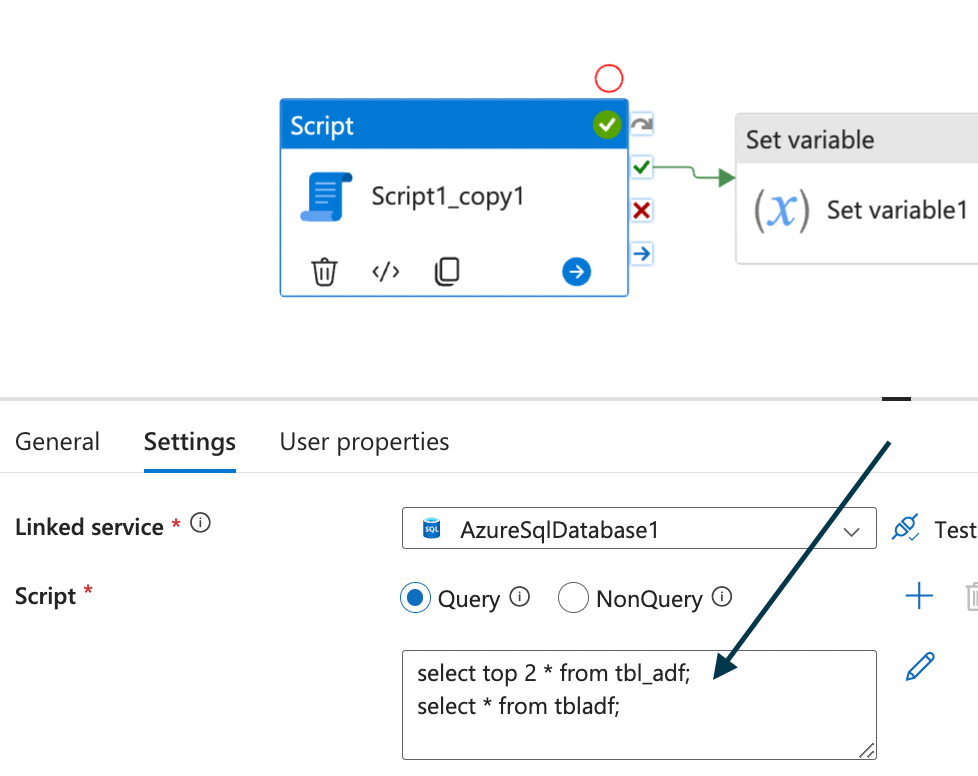Grab the script textarea resize handle
Image resolution: width=978 pixels, height=776 pixels.
pyautogui.click(x=867, y=750)
